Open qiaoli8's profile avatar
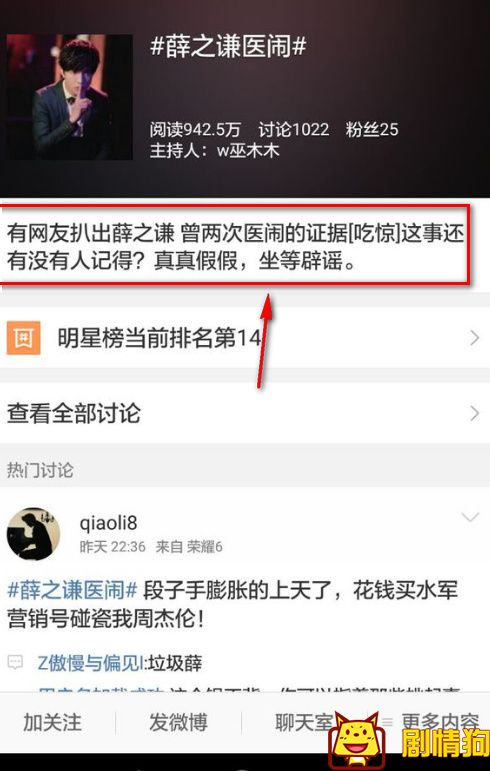The height and width of the screenshot is (771, 490). (x=33, y=534)
